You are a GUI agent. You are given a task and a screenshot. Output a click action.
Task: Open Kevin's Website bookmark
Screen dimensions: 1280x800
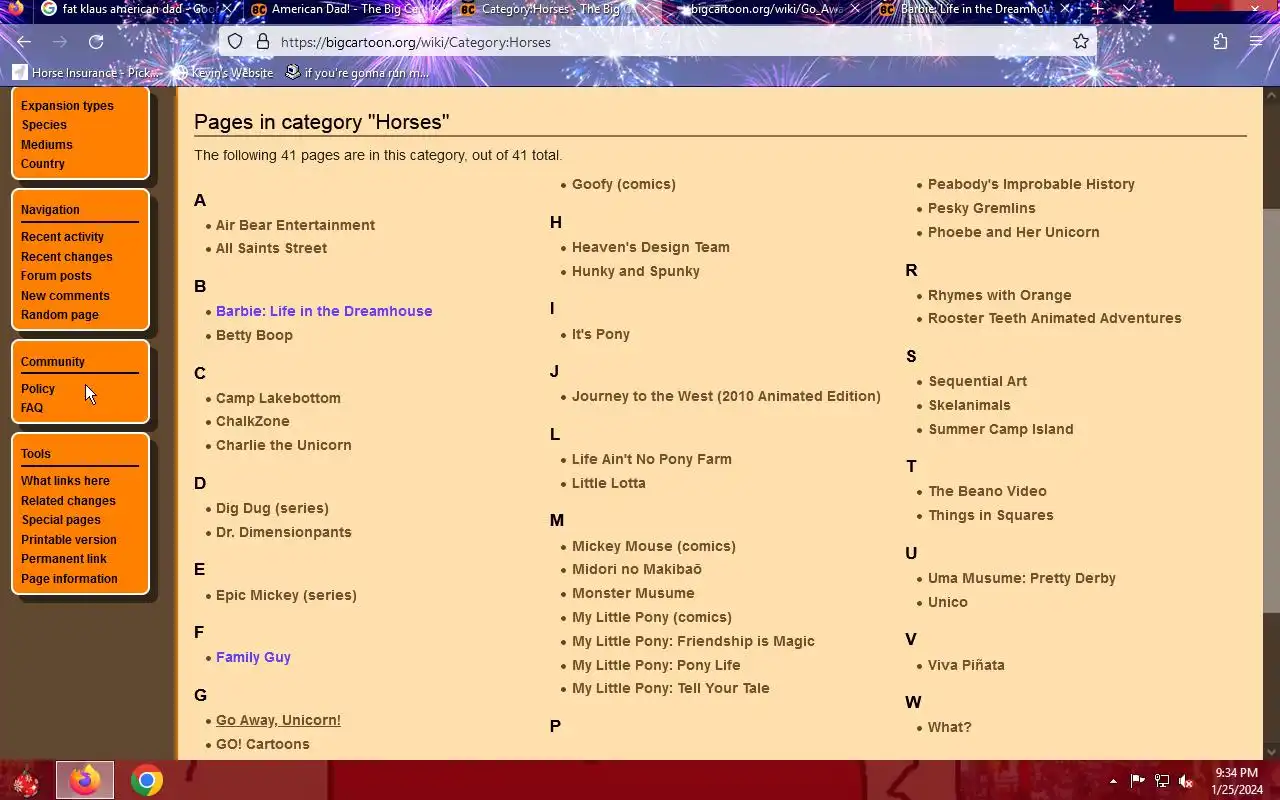click(222, 73)
